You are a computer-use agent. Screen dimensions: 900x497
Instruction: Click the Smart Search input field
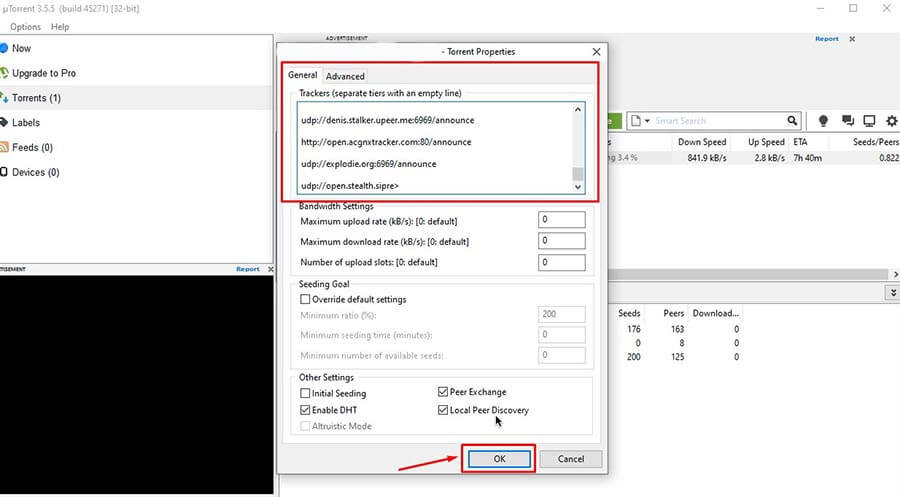coord(719,121)
